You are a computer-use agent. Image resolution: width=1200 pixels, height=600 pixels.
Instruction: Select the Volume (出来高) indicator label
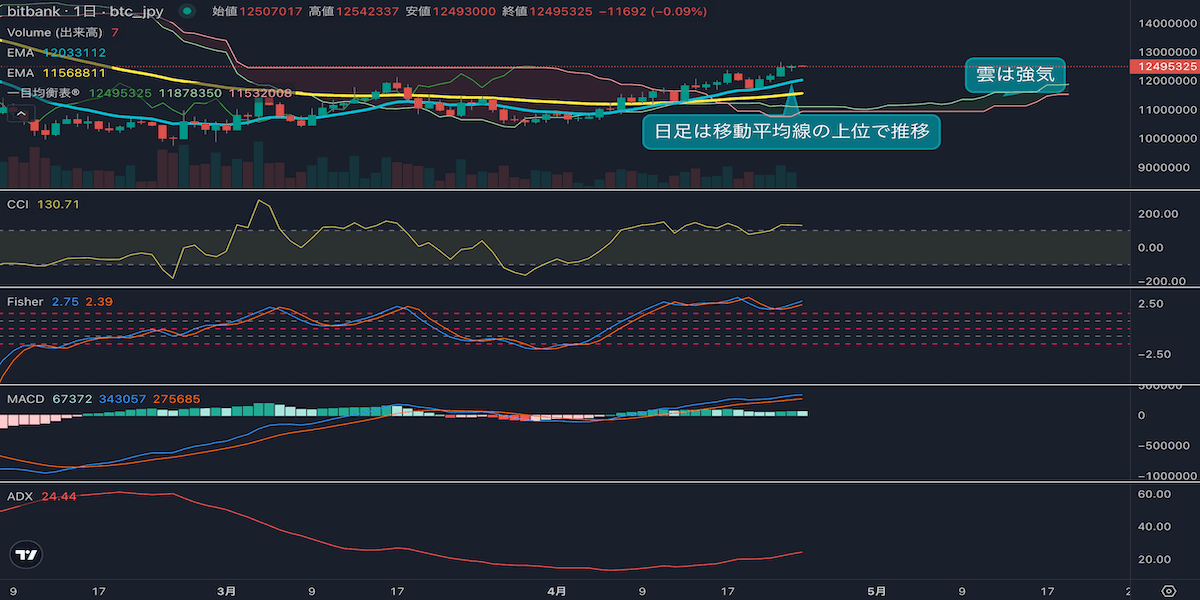54,32
